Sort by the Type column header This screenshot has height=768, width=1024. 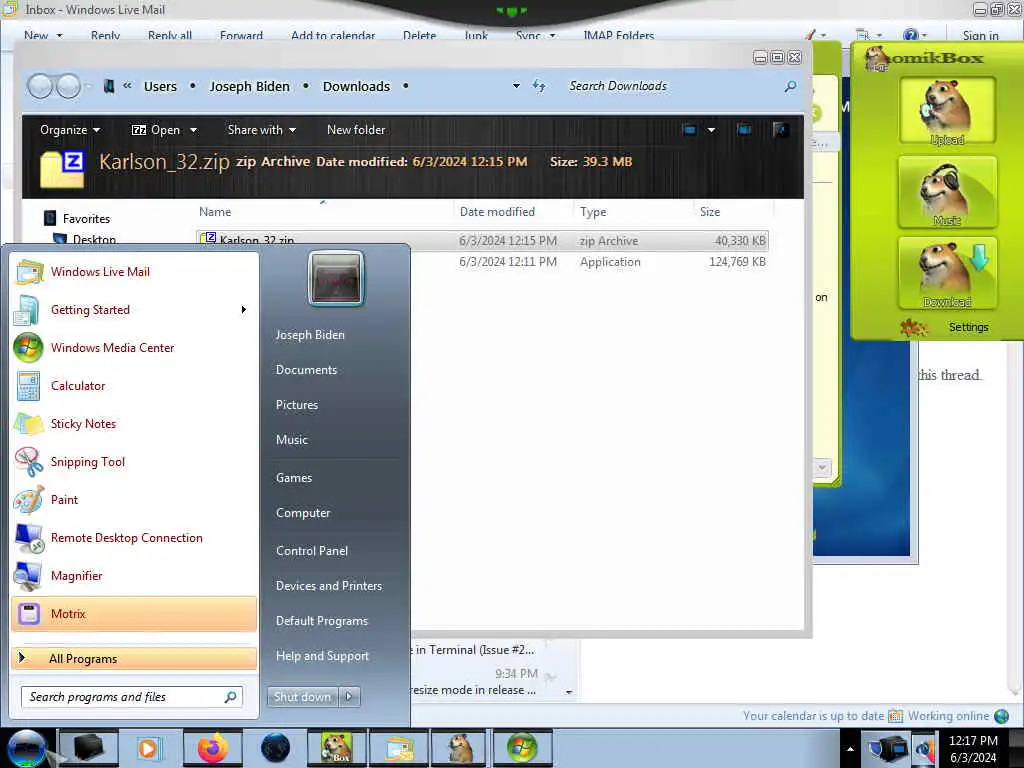(592, 212)
